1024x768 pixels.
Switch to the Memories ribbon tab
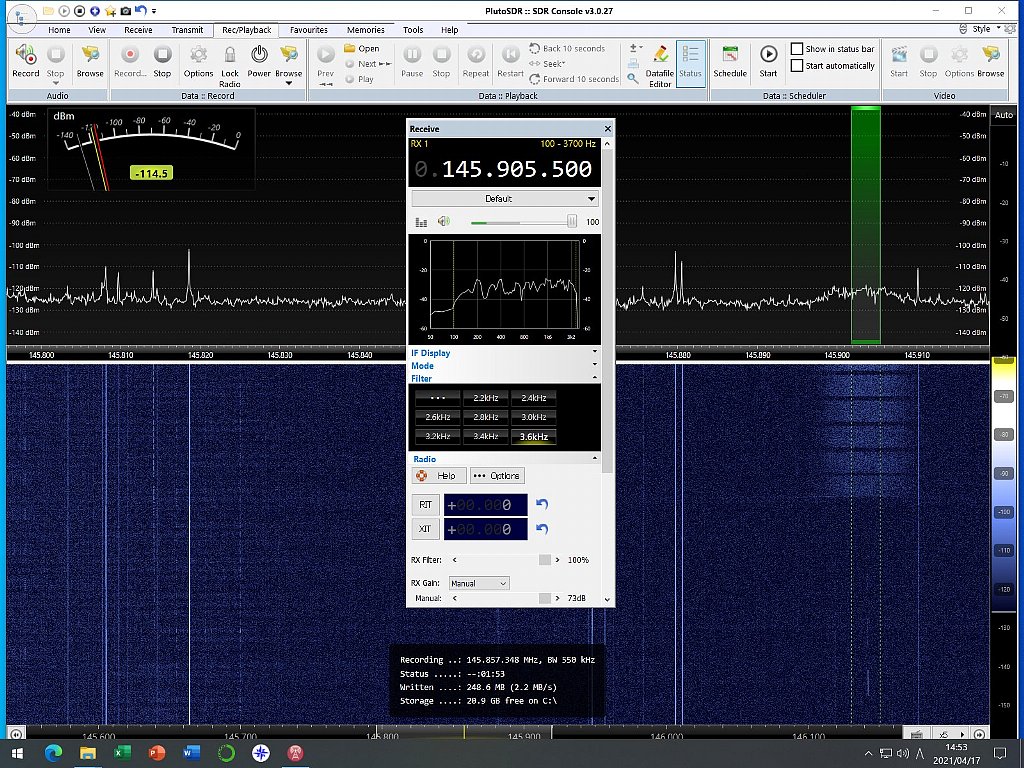click(x=366, y=30)
